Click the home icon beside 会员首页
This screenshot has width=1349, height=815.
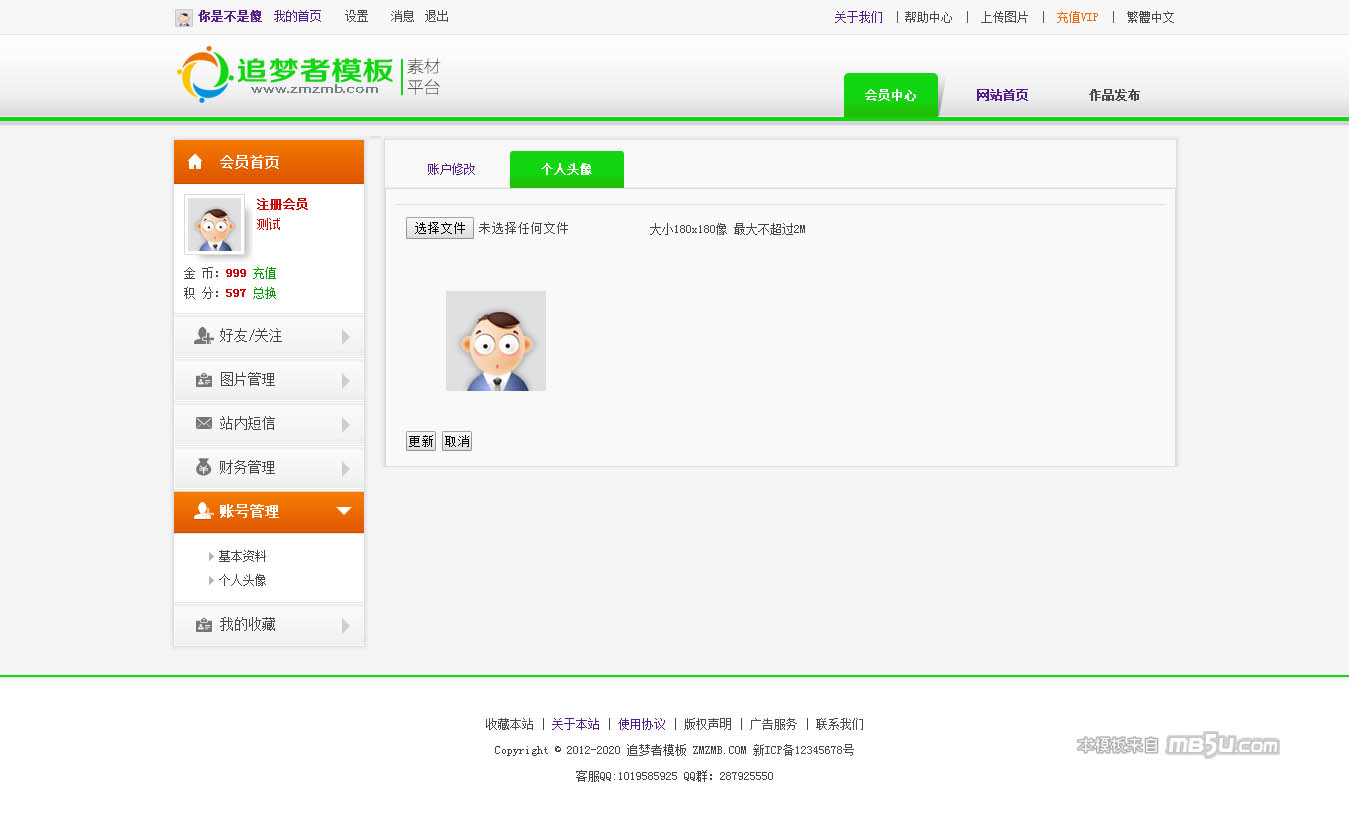pyautogui.click(x=195, y=162)
